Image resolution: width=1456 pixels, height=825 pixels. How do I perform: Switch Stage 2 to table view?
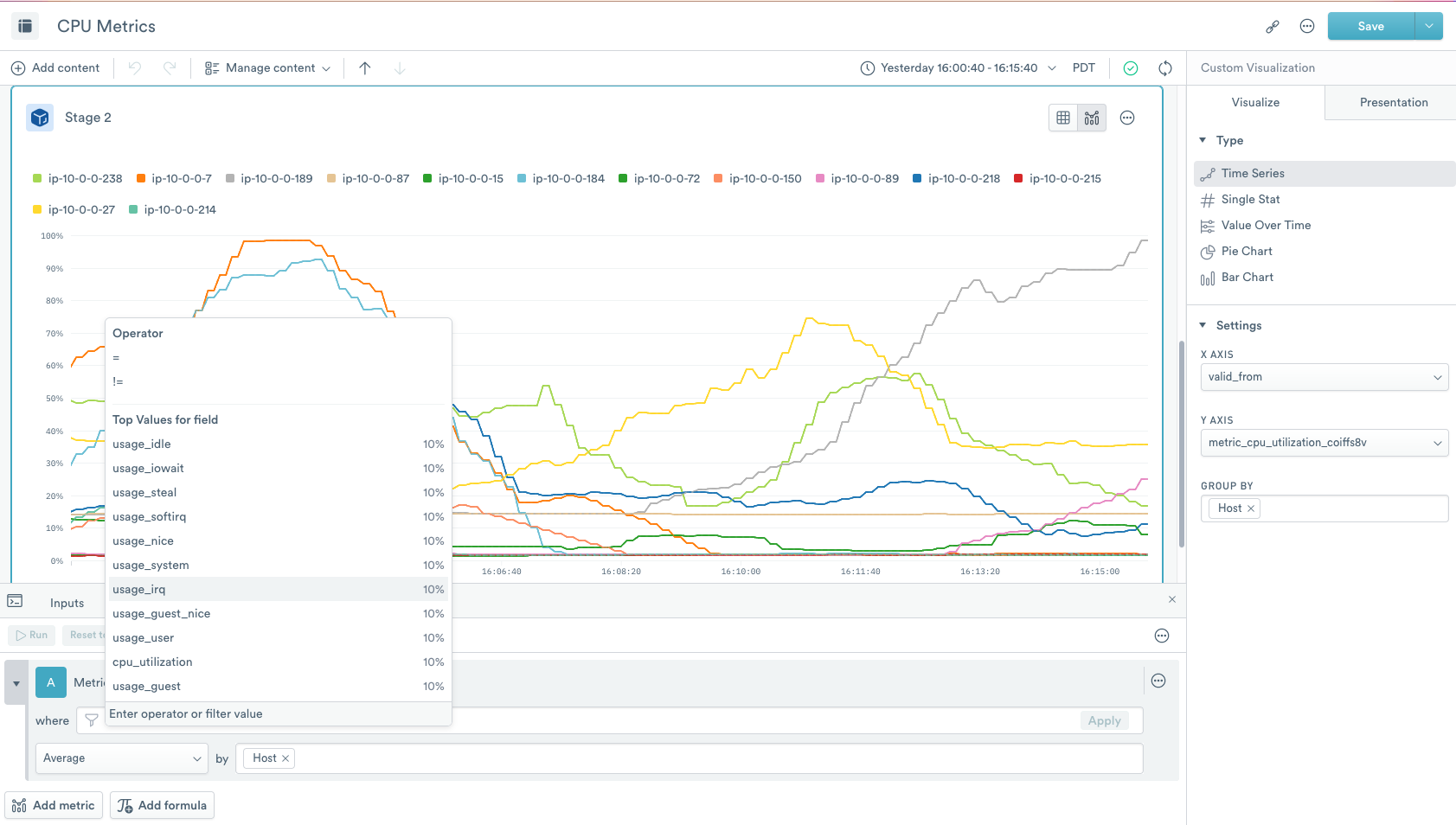1063,118
